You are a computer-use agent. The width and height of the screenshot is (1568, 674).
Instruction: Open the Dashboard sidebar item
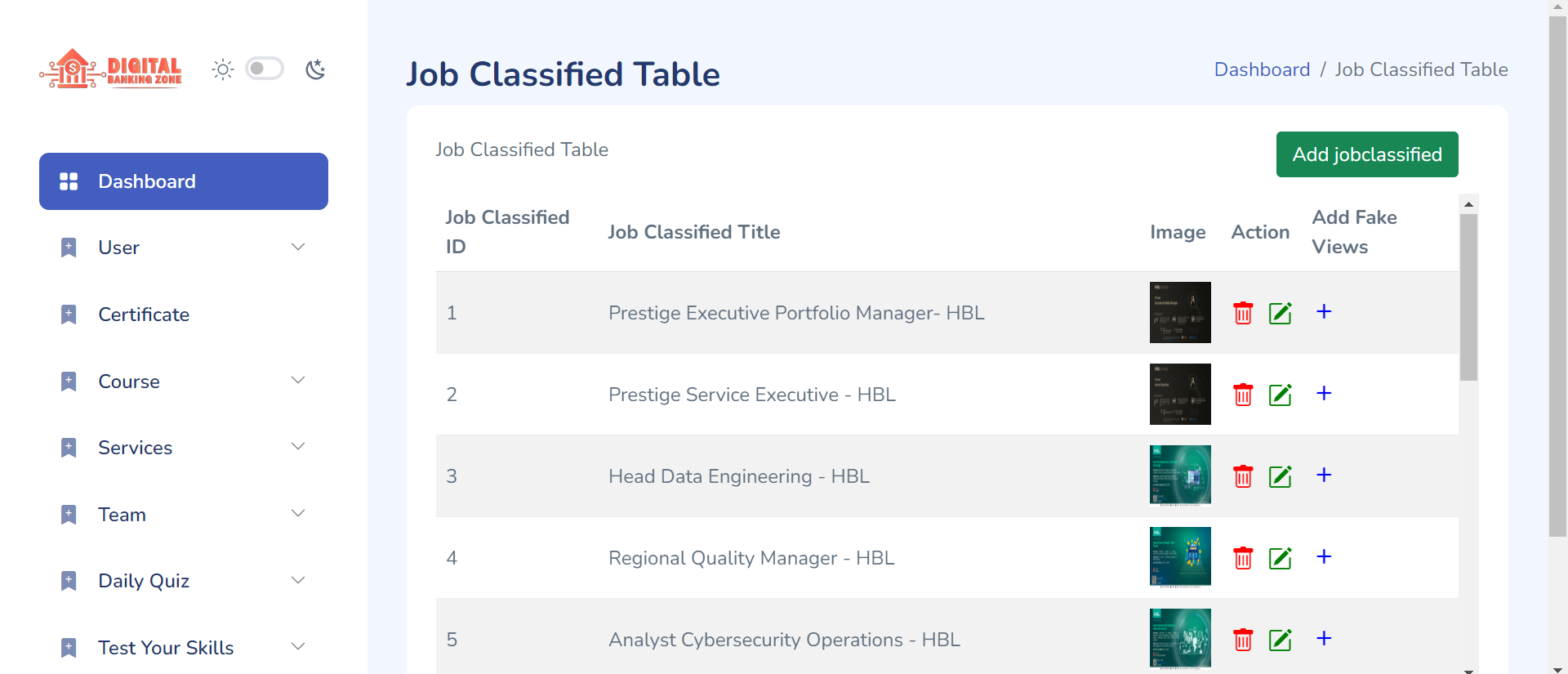[183, 181]
